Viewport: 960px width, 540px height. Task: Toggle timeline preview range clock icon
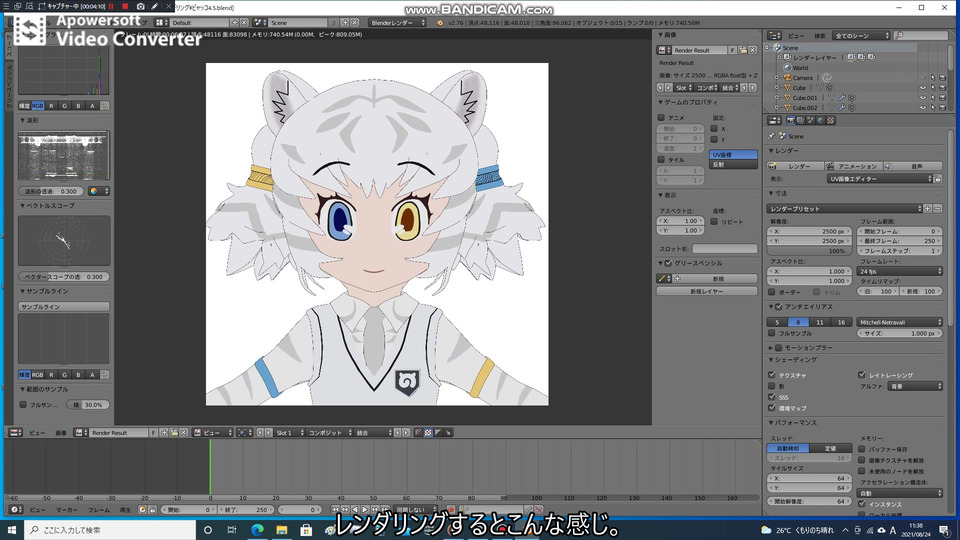click(142, 509)
